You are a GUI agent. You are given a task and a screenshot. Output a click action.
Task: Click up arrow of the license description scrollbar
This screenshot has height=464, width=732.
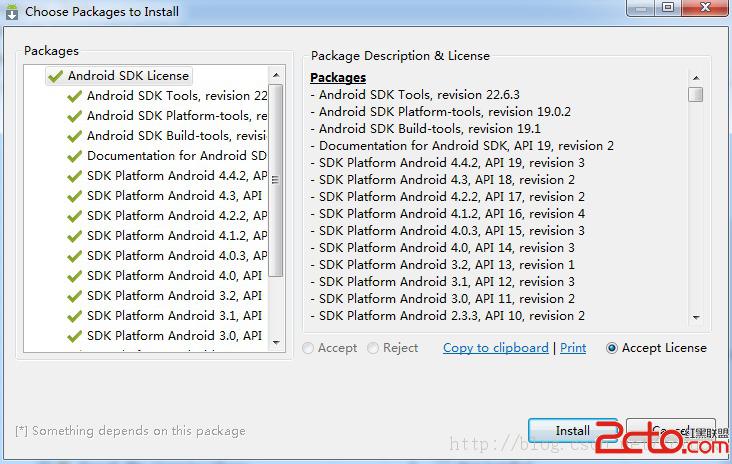tap(695, 76)
